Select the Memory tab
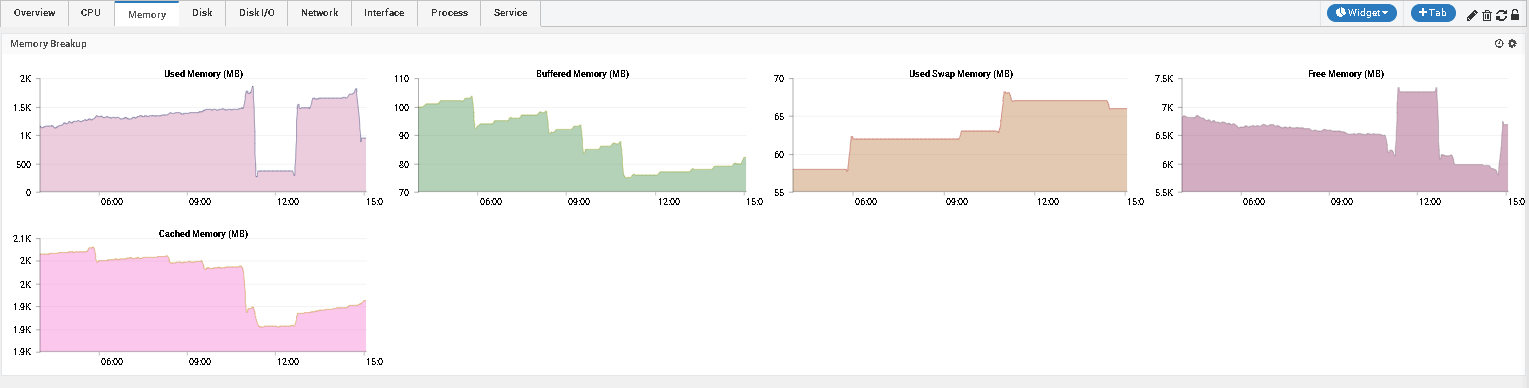The width and height of the screenshot is (1529, 388). coord(147,14)
